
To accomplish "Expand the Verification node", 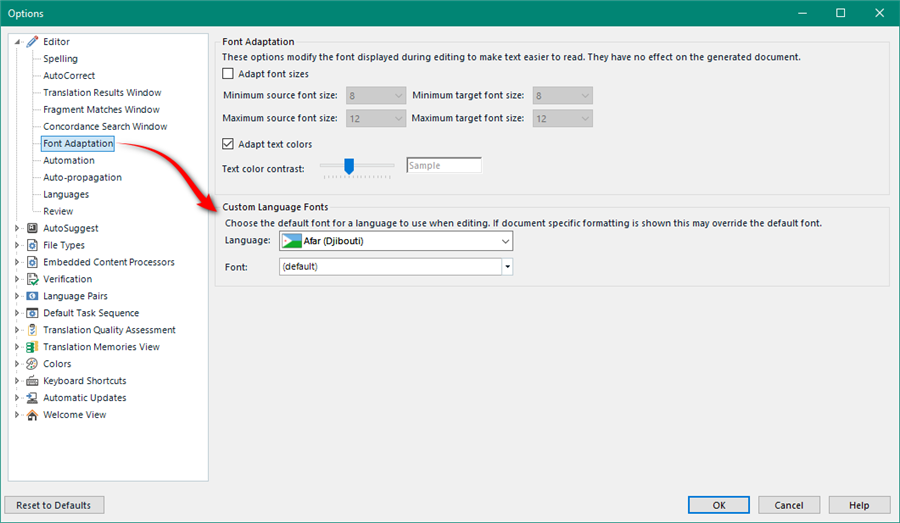I will coord(17,279).
